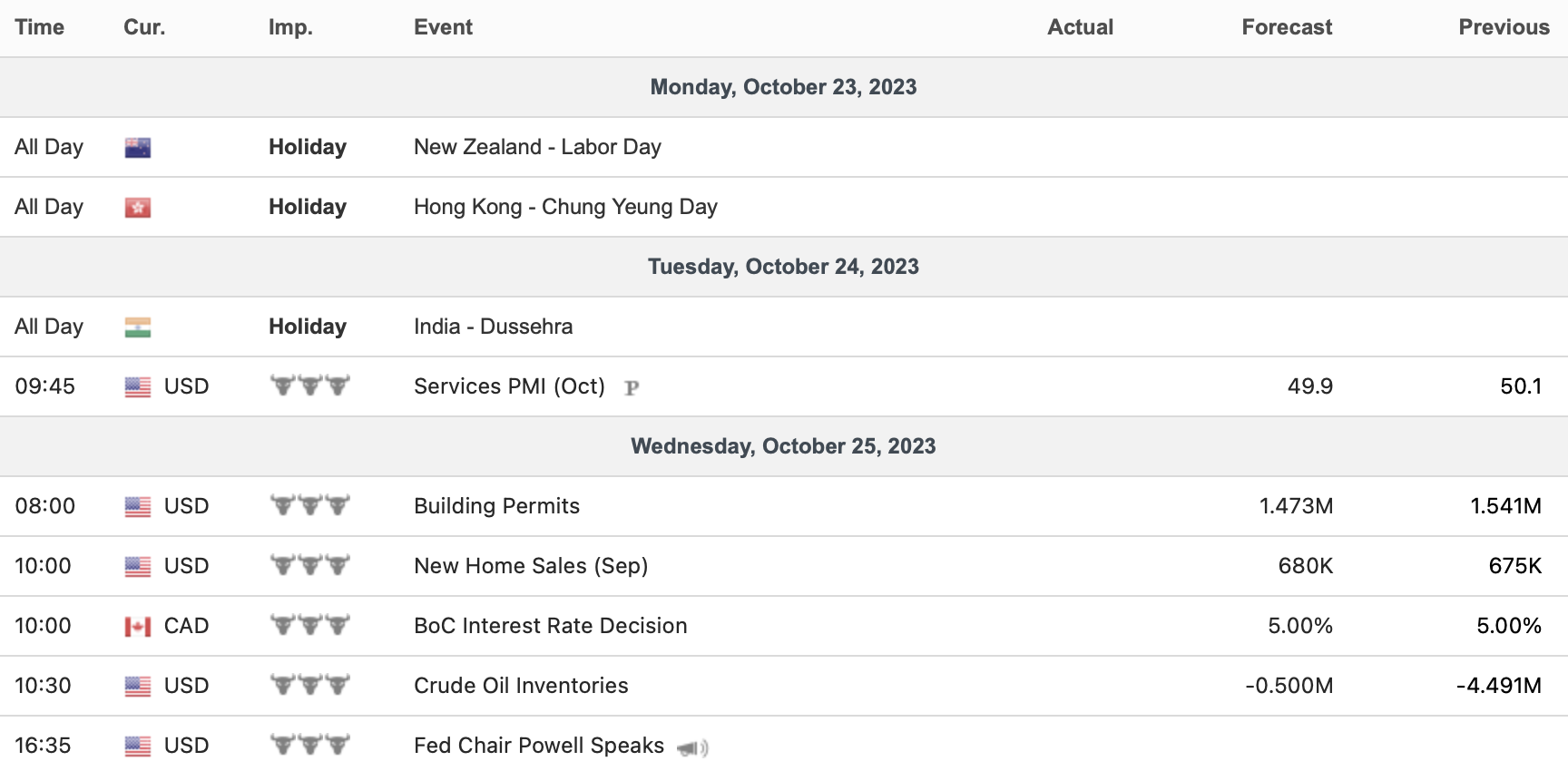Viewport: 1568px width, 771px height.
Task: Click the New Zealand flag icon
Action: coord(138,148)
